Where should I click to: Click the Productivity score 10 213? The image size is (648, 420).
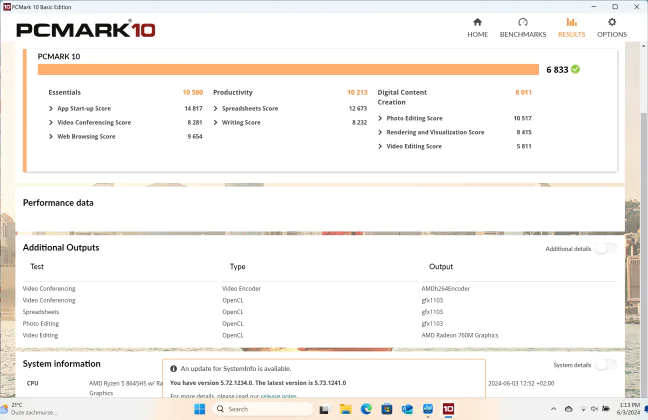click(x=357, y=92)
